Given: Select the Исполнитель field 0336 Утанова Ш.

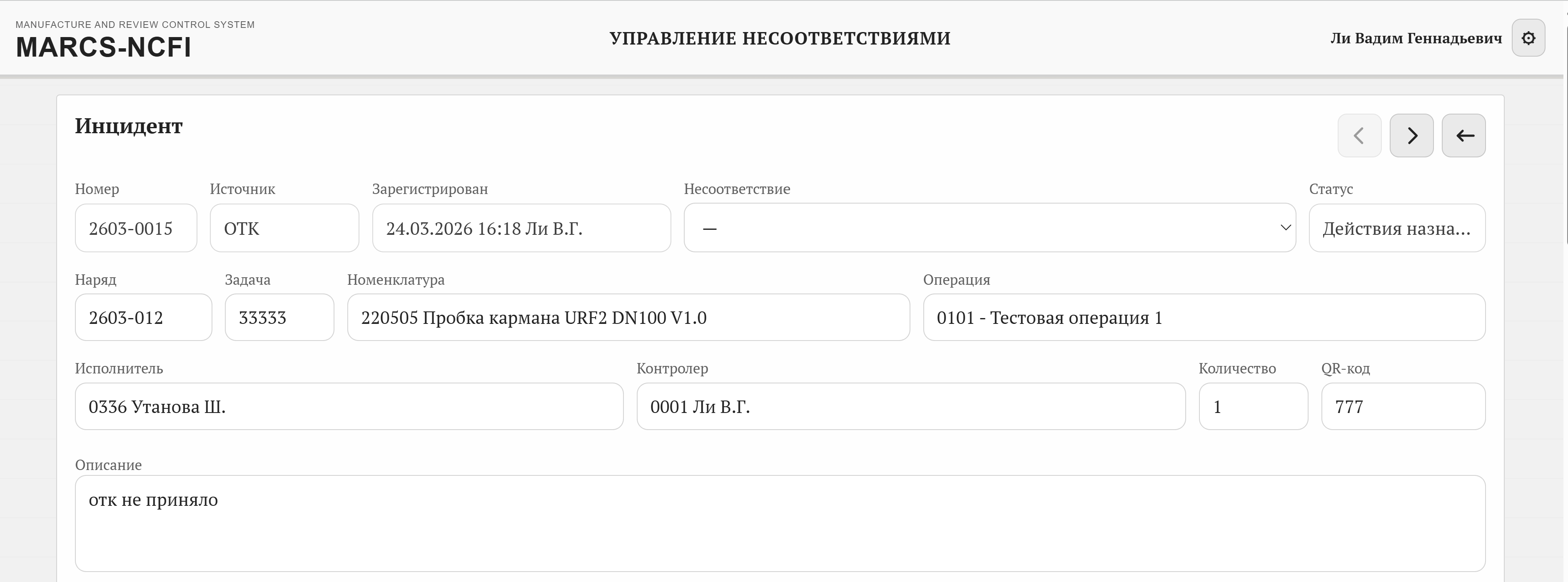Looking at the screenshot, I should [x=349, y=406].
